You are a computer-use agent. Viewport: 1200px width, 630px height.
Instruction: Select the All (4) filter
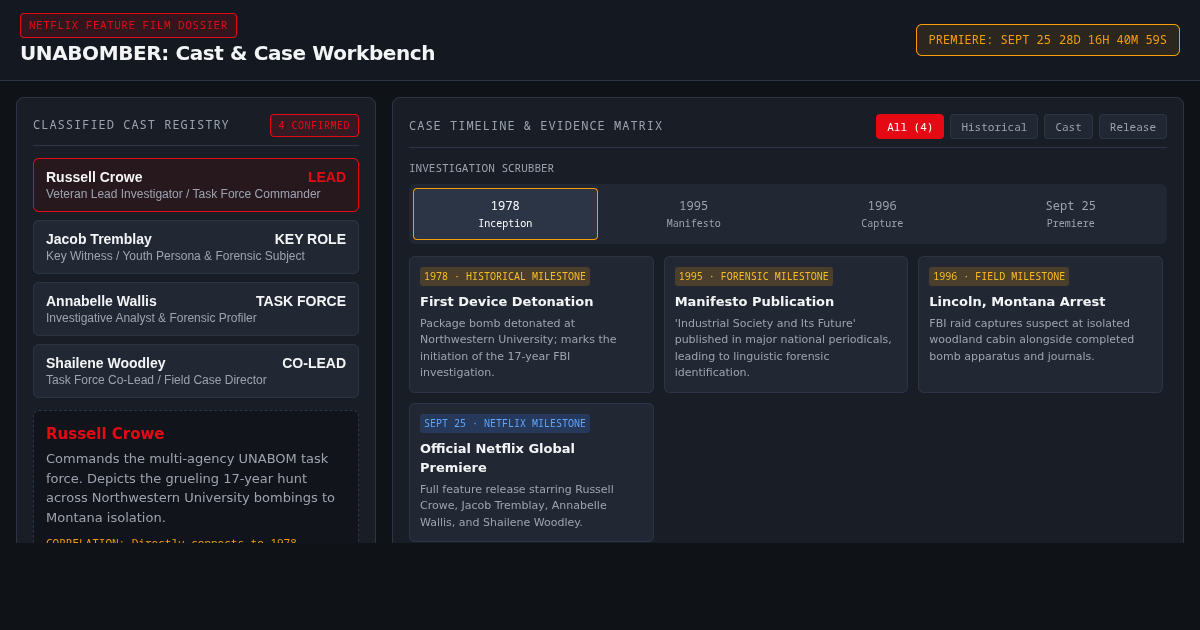910,127
